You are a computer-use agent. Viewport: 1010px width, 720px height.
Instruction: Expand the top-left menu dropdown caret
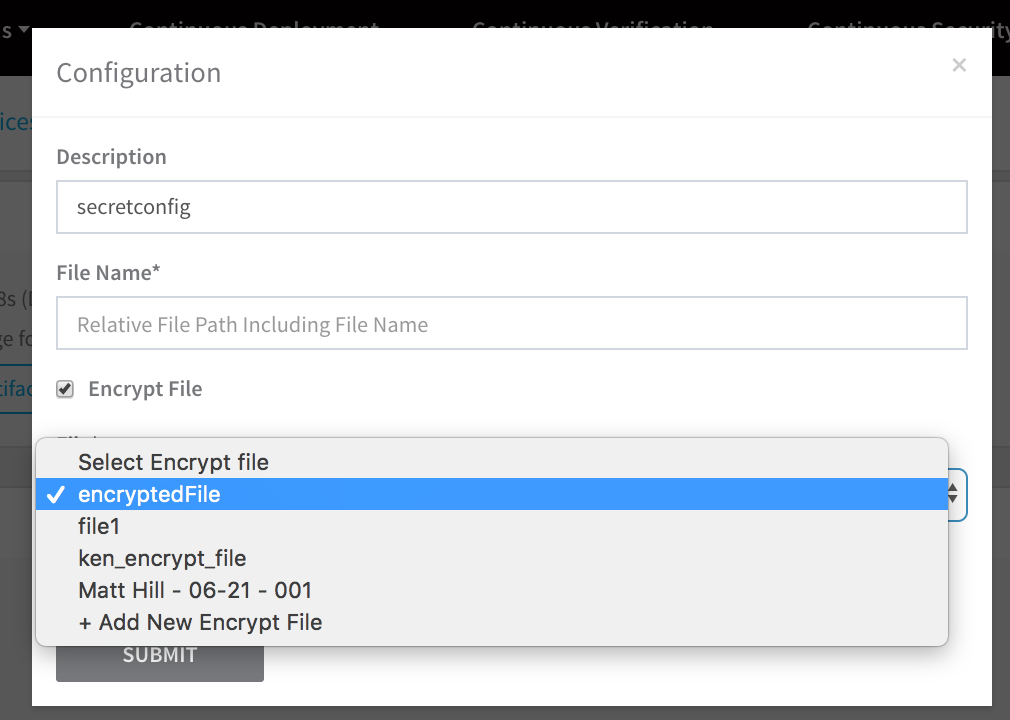(x=24, y=30)
